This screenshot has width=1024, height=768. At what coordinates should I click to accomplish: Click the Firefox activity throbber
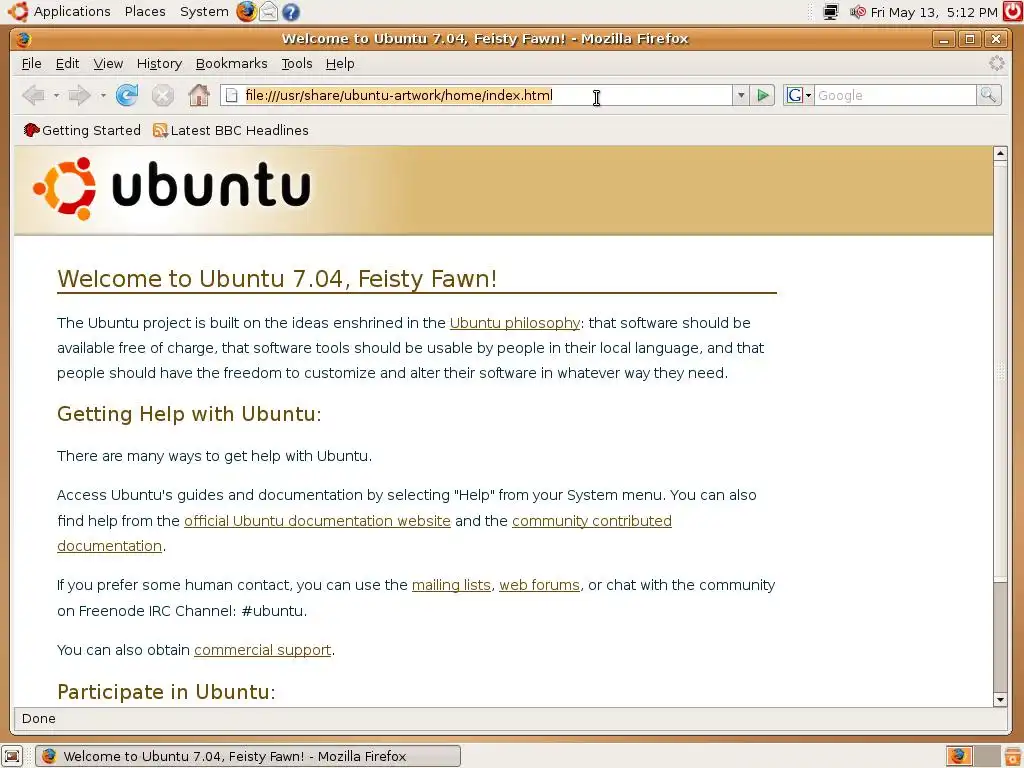pyautogui.click(x=996, y=63)
